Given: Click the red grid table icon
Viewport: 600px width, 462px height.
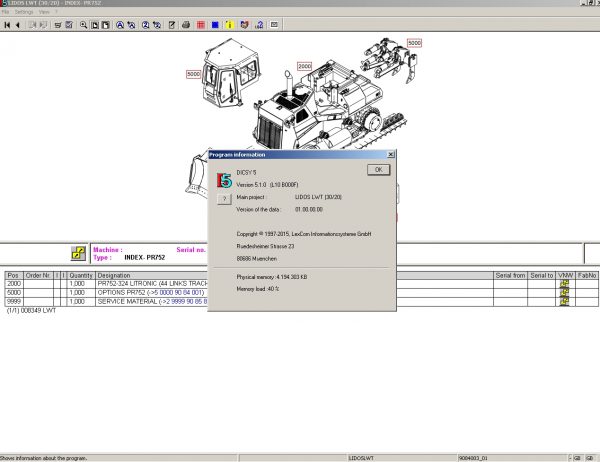Looking at the screenshot, I should coord(201,25).
